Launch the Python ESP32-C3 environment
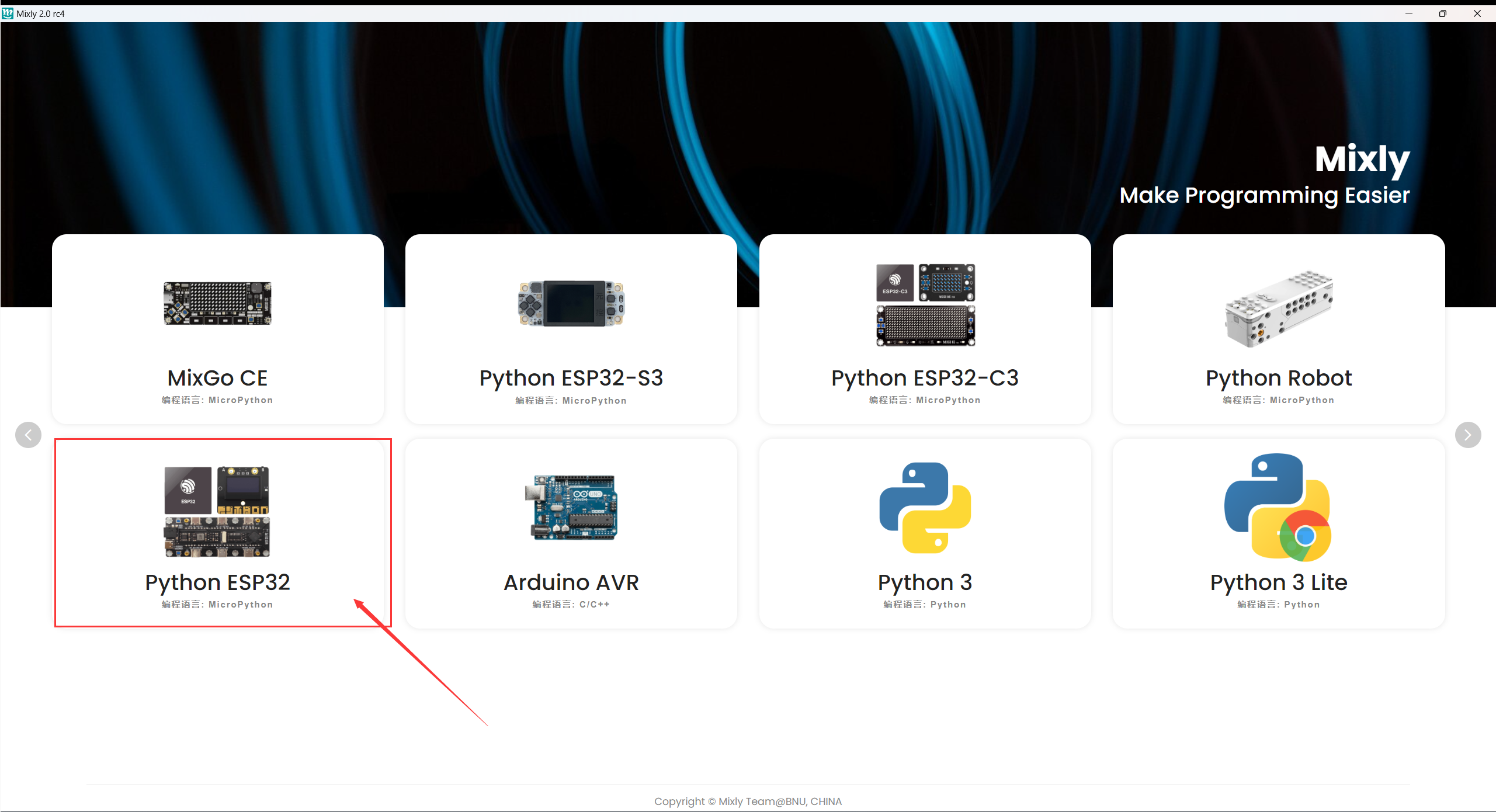This screenshot has height=812, width=1496. tap(925, 327)
